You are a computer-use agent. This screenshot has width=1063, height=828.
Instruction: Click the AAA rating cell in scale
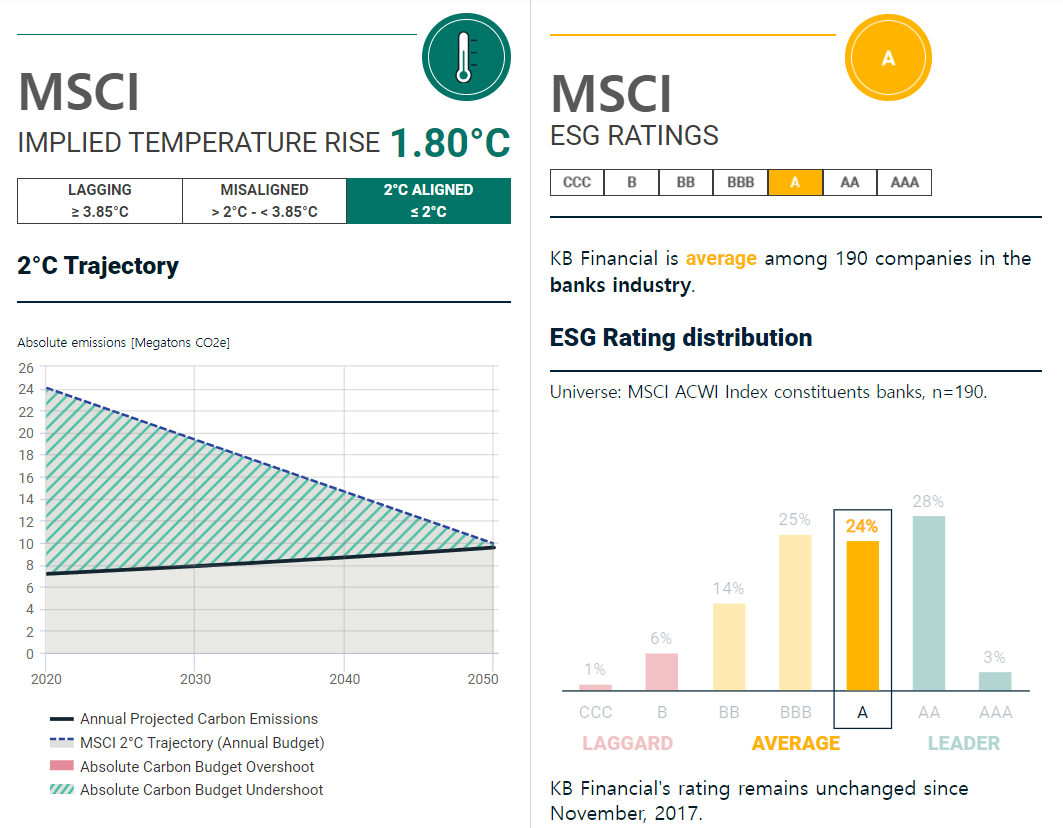click(904, 182)
